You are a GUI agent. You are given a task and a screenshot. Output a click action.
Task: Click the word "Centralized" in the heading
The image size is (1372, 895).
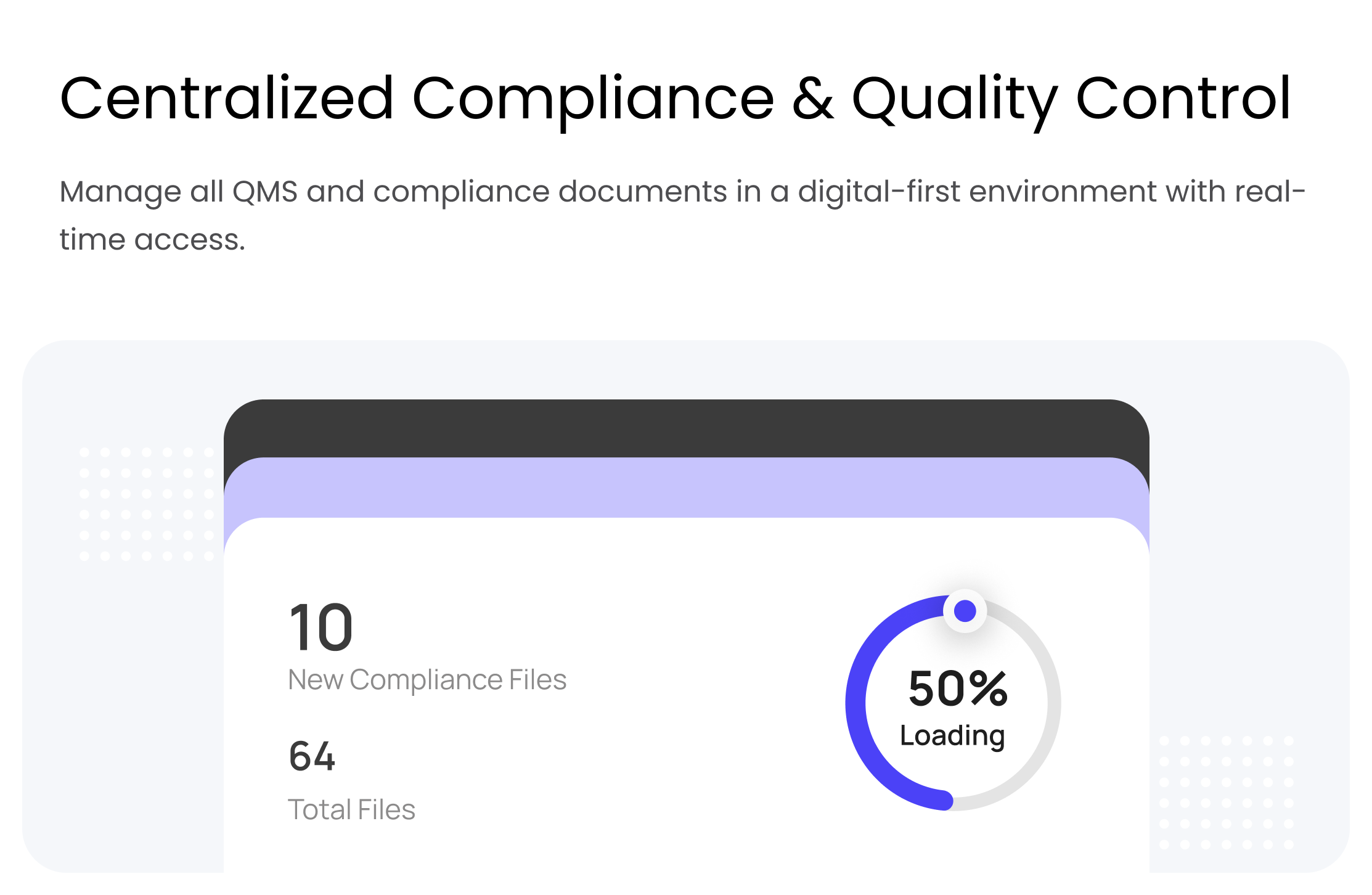coord(226,99)
